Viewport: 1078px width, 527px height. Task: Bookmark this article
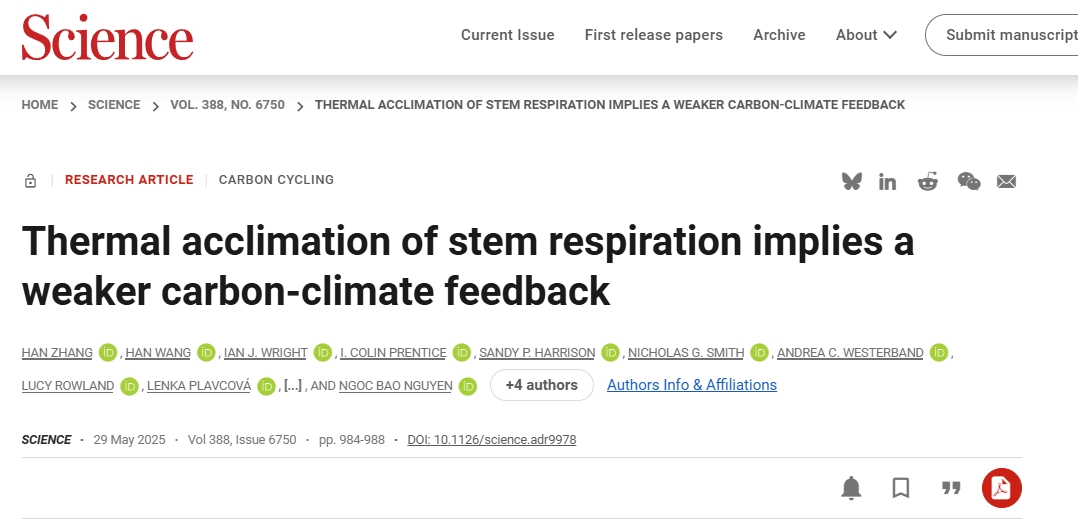[x=901, y=488]
